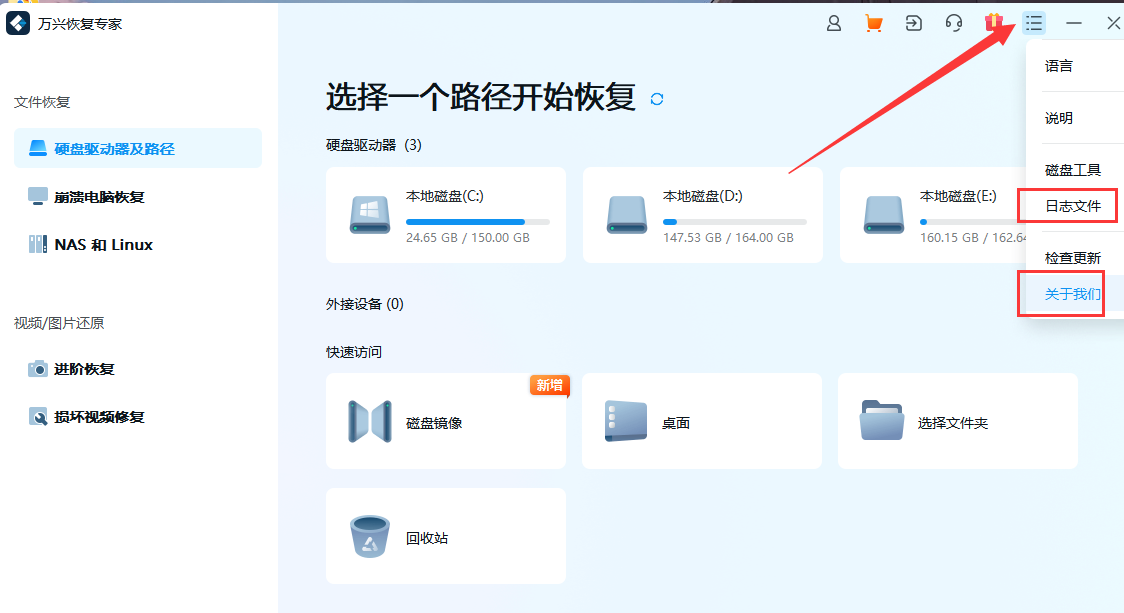Click the 选择文件夹 label
Viewport: 1124px width, 613px height.
(953, 423)
